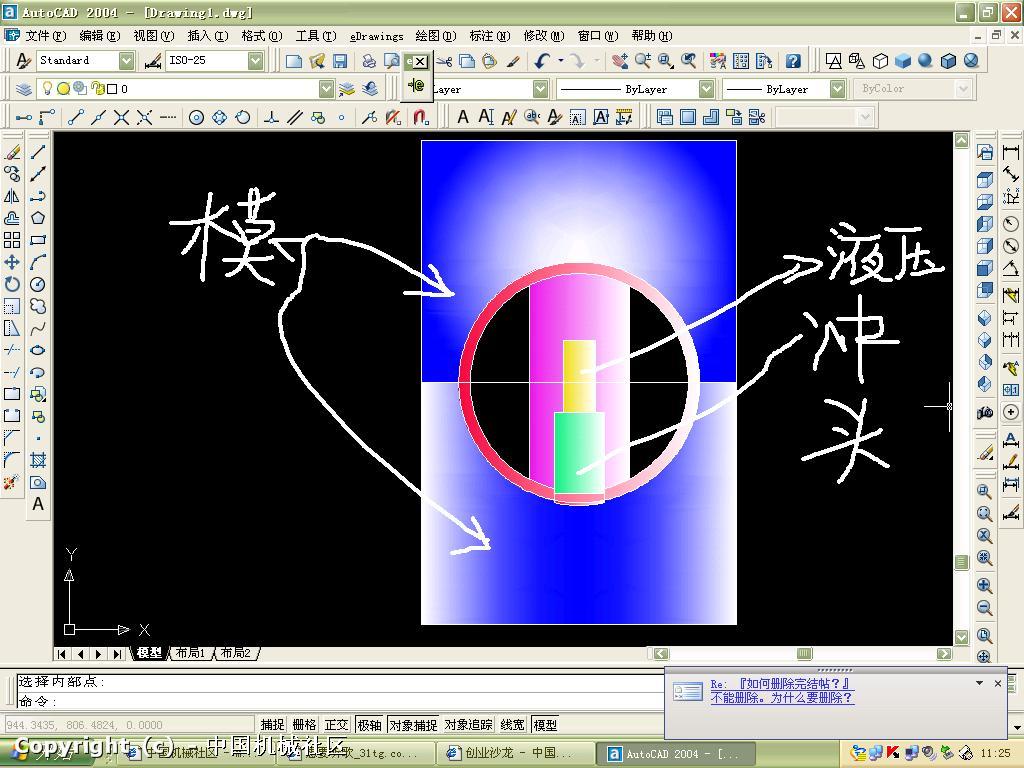Image resolution: width=1024 pixels, height=768 pixels.
Task: Toggle 极轴 polar tracking
Action: pos(370,725)
